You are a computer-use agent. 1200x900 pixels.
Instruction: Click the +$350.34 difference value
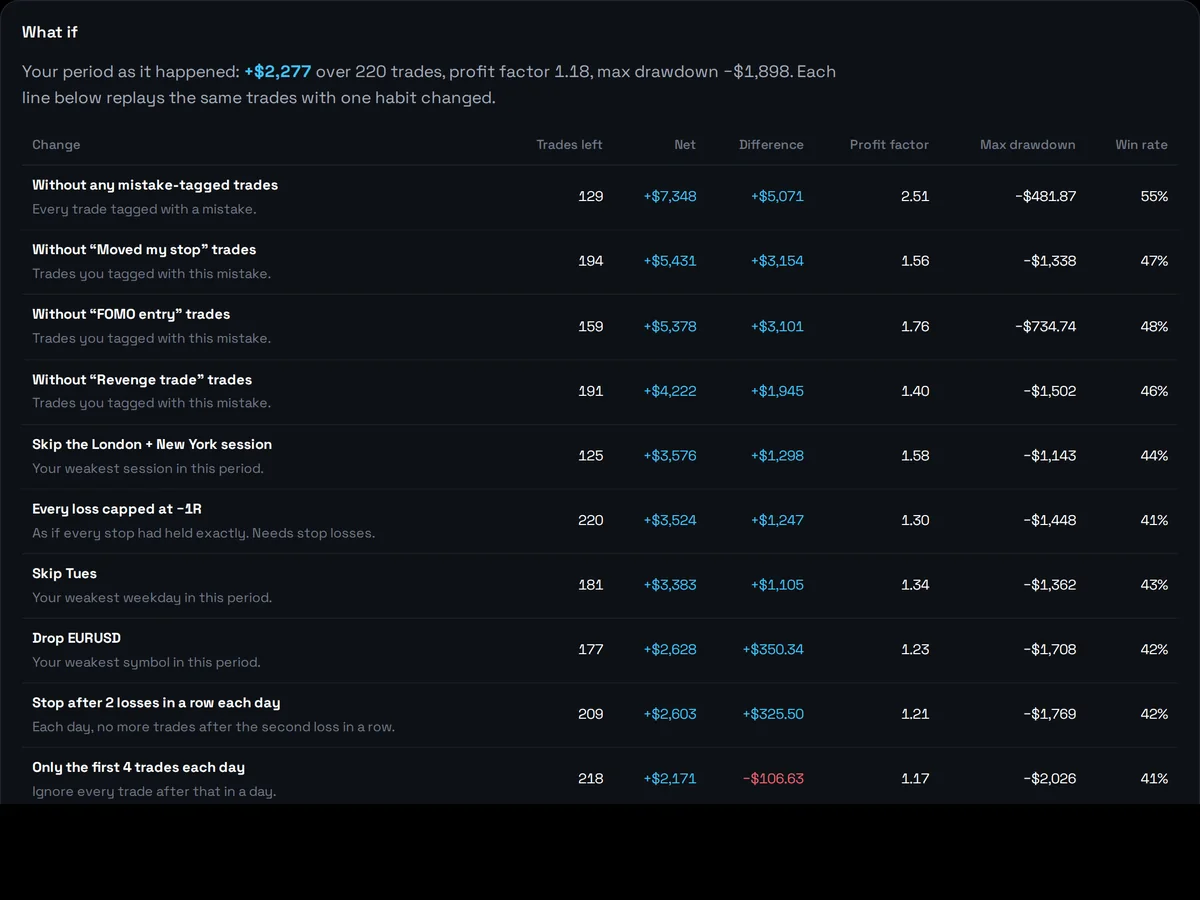pyautogui.click(x=773, y=649)
